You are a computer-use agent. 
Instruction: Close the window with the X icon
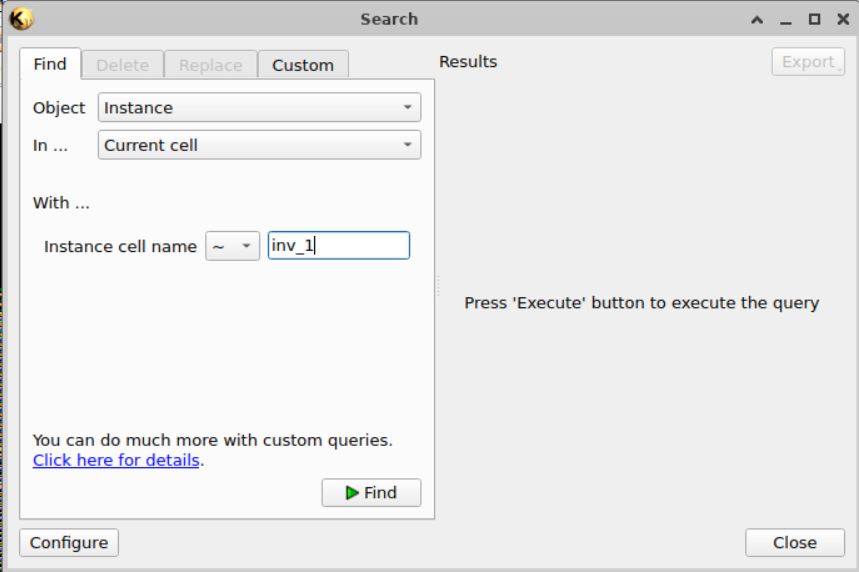coord(842,19)
